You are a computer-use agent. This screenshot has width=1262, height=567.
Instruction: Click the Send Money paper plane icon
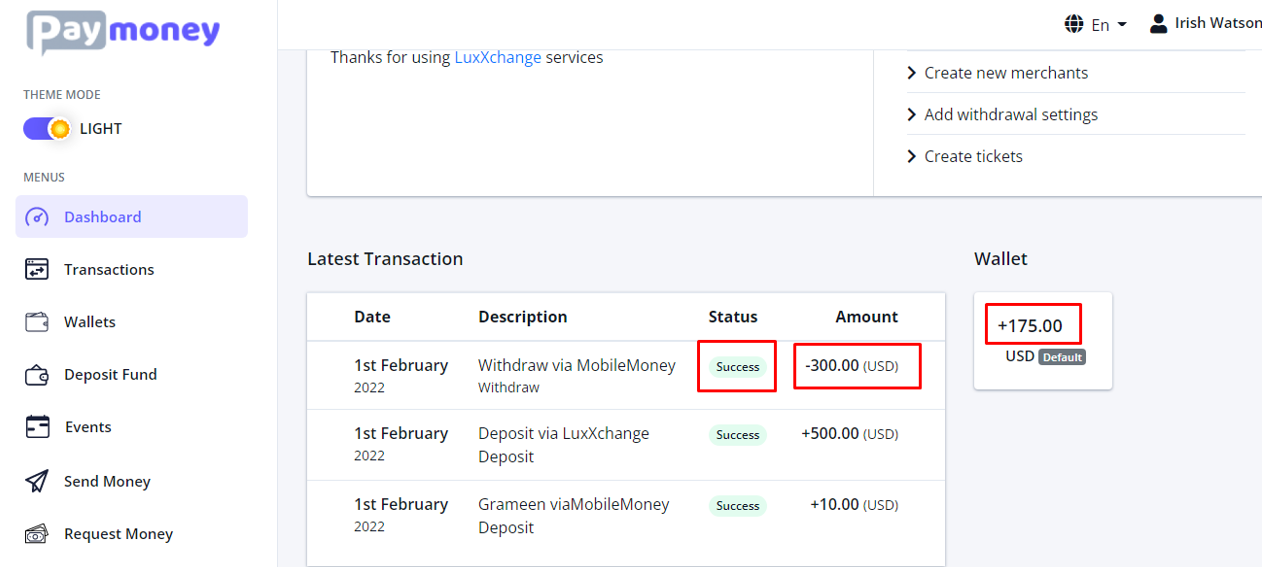click(37, 481)
